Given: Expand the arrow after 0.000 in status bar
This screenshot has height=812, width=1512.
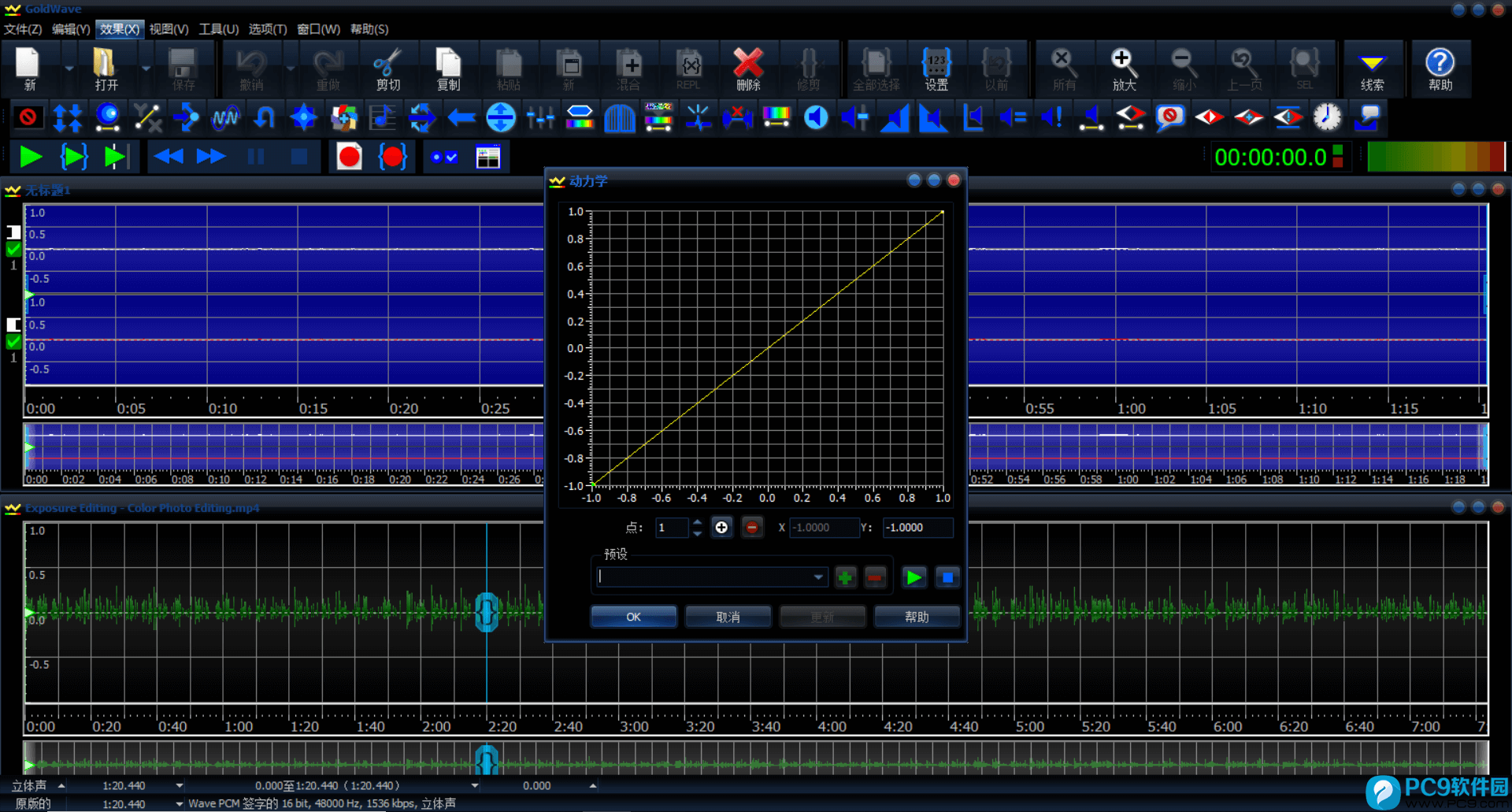Looking at the screenshot, I should pyautogui.click(x=593, y=786).
